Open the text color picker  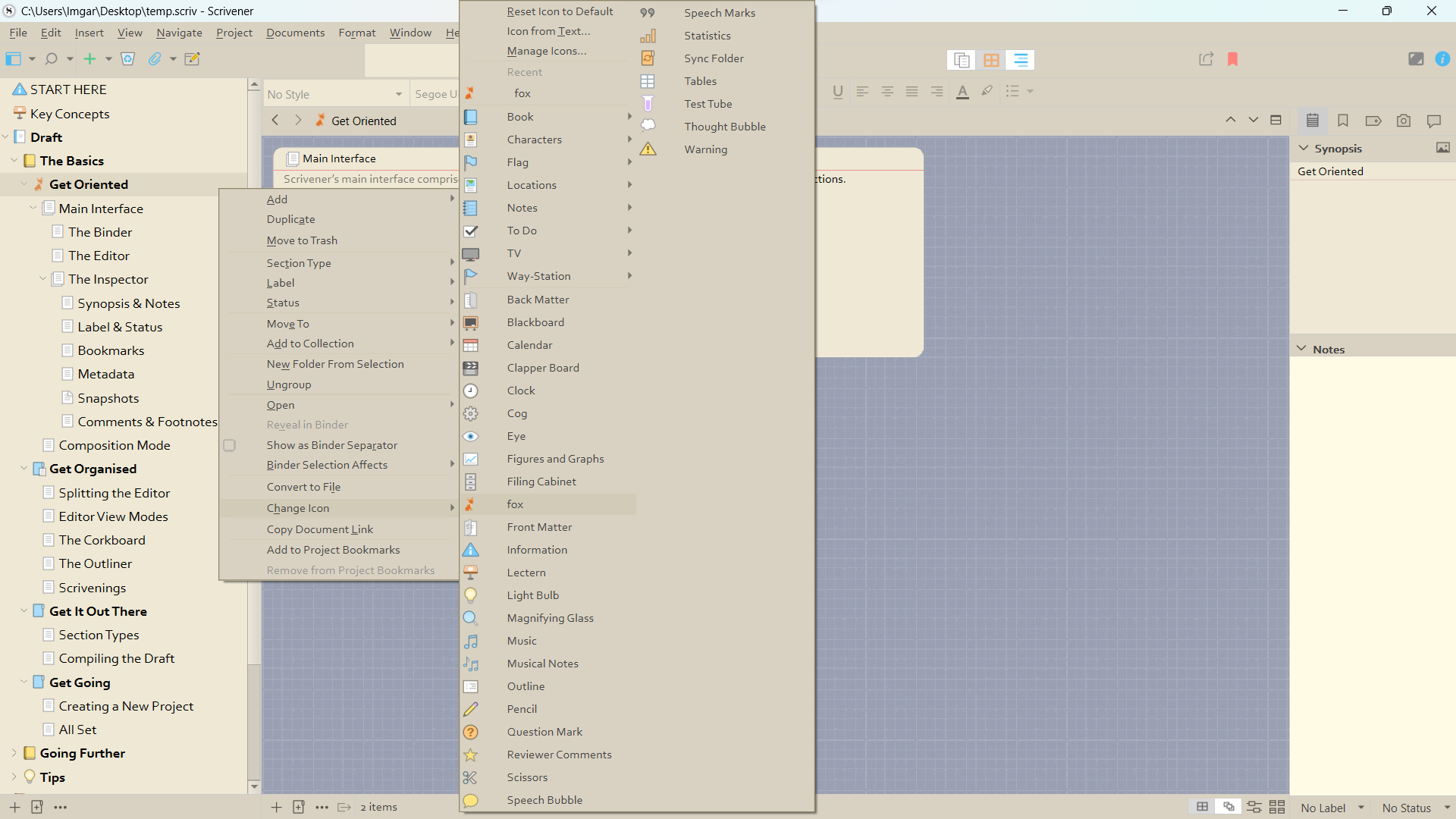tap(962, 91)
